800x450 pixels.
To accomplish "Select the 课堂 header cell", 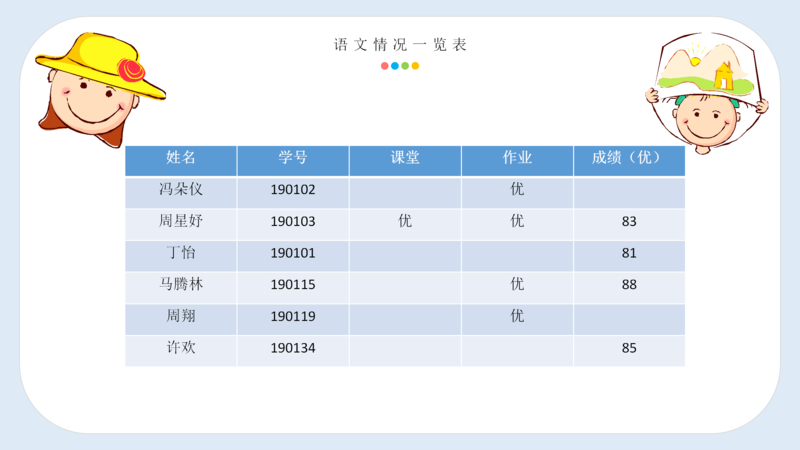I will point(405,161).
